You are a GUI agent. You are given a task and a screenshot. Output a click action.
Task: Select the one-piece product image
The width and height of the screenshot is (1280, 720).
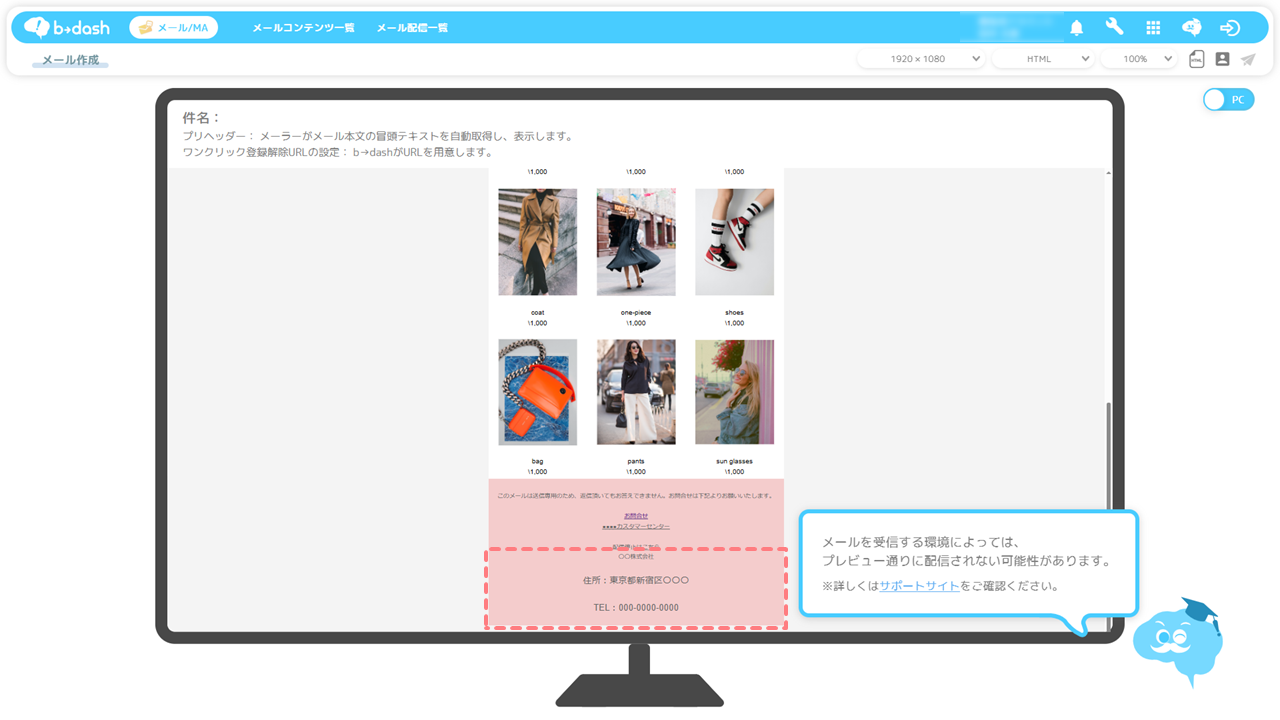pos(636,242)
